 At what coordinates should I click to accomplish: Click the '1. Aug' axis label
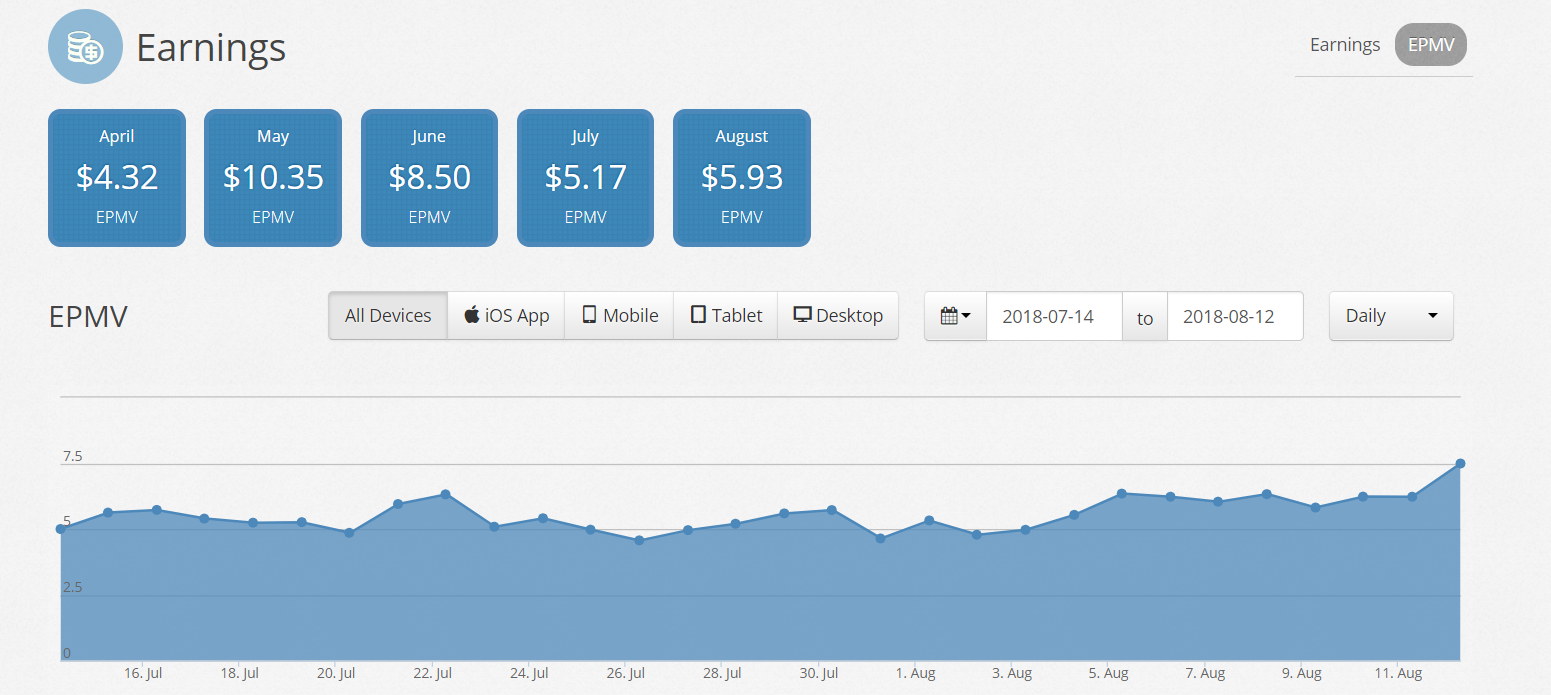(915, 674)
